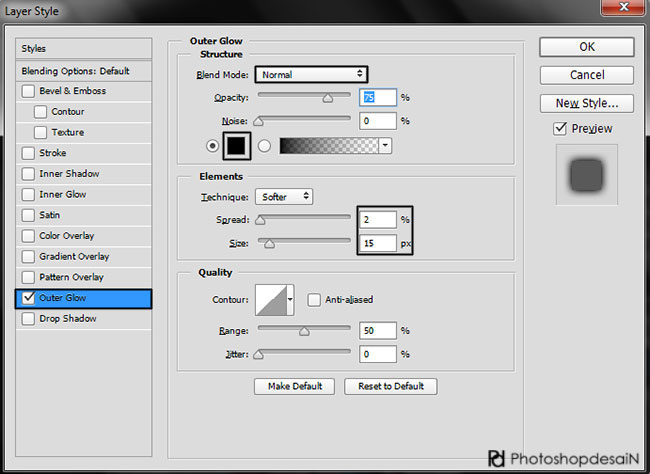Toggle the Preview checkbox
The width and height of the screenshot is (650, 474).
pos(560,128)
